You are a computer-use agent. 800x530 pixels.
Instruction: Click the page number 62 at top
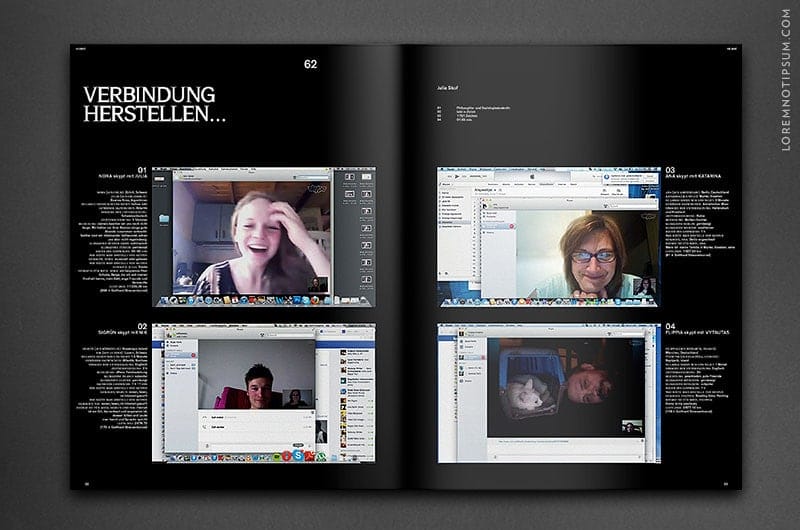[x=310, y=65]
